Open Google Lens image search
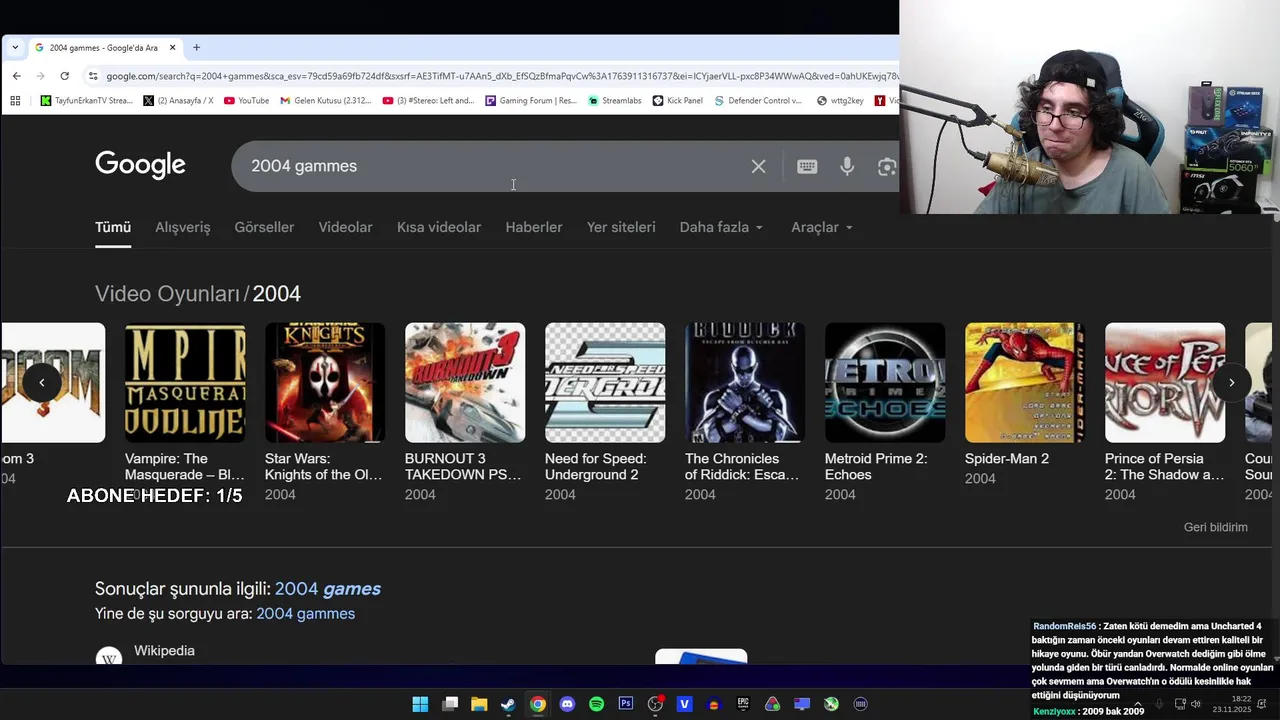1280x720 pixels. pyautogui.click(x=886, y=167)
